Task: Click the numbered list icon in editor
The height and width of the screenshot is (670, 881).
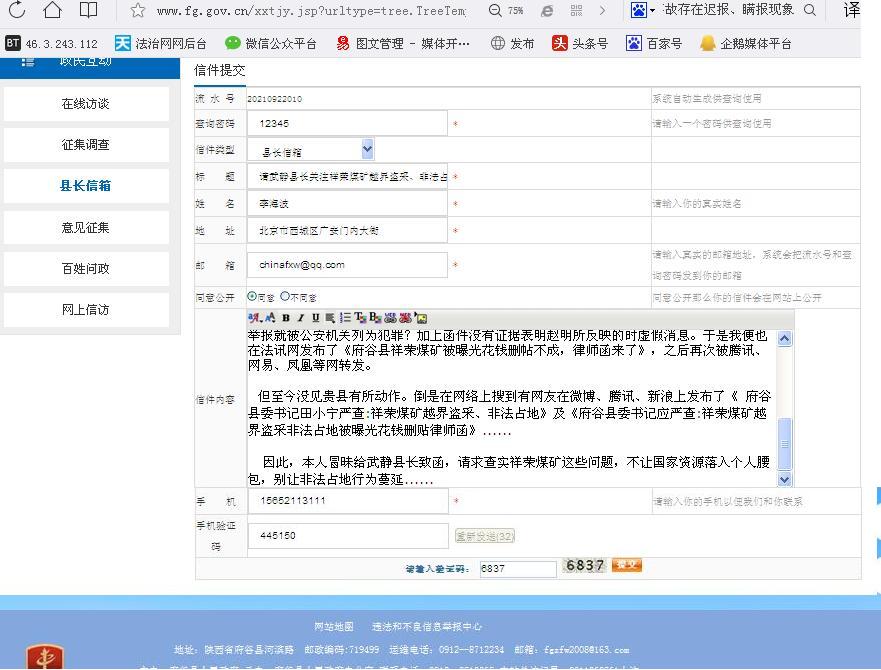Action: pos(345,318)
